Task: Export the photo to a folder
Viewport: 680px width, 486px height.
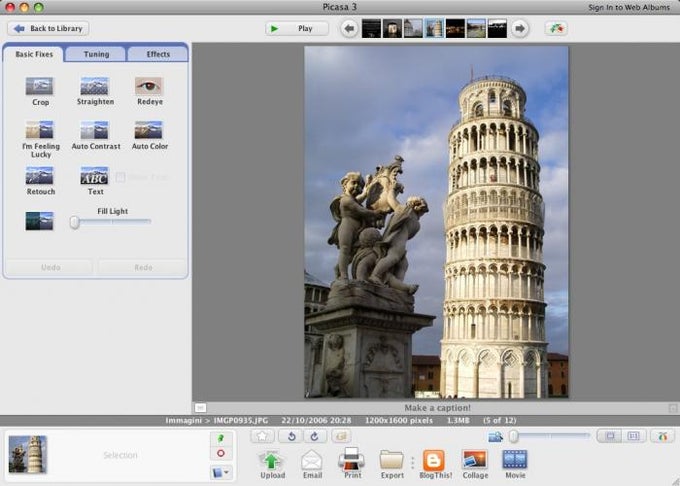Action: [392, 464]
